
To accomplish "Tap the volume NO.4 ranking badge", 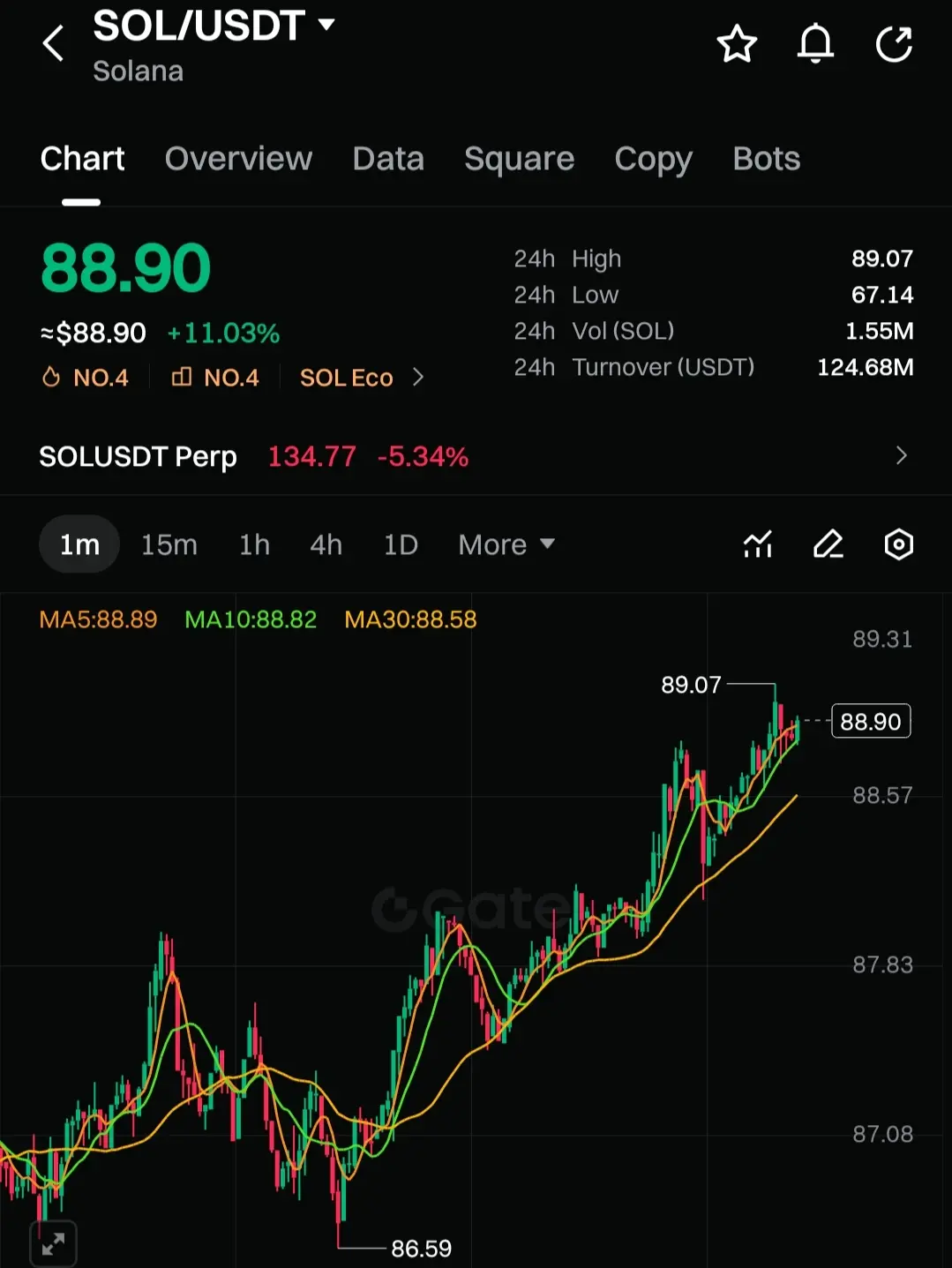I will (215, 378).
